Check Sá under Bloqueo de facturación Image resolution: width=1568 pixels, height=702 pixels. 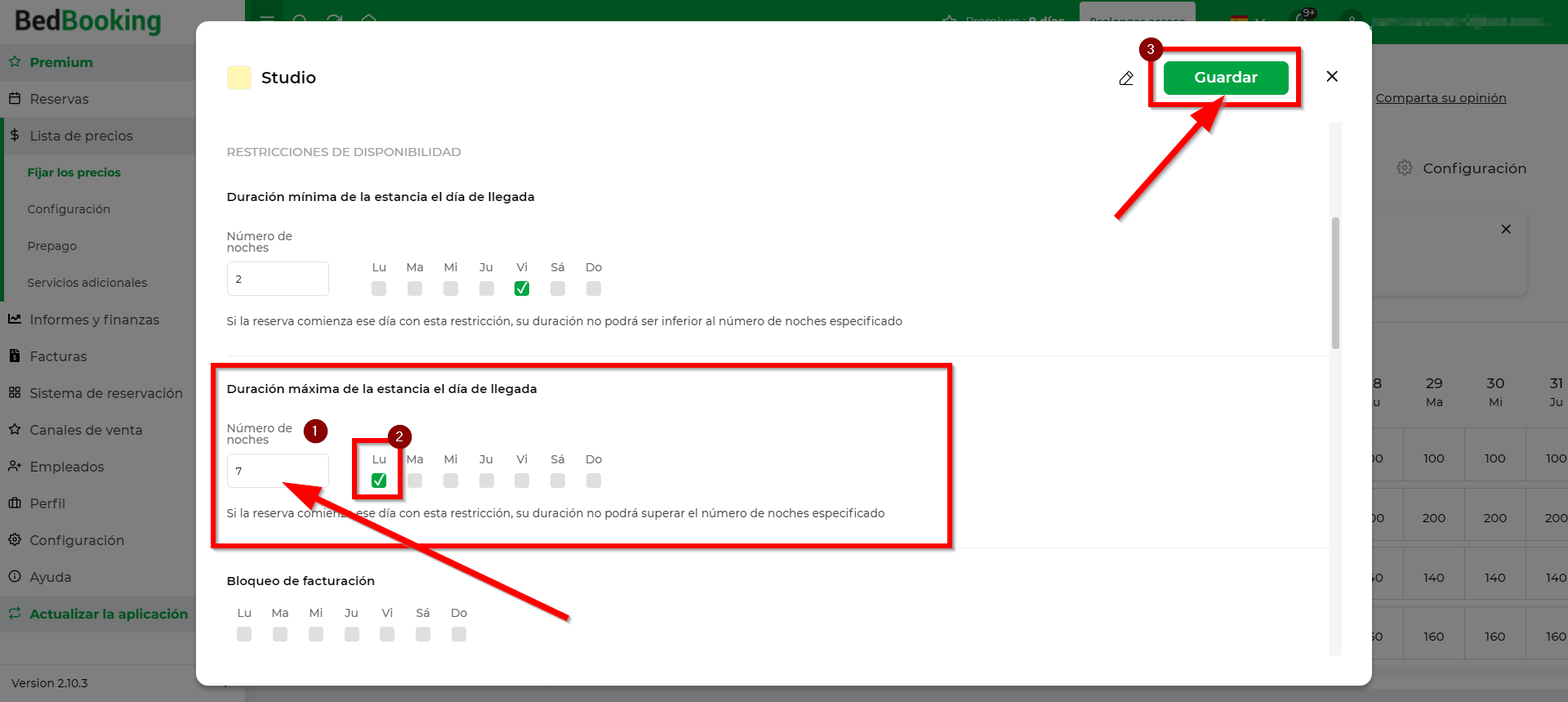tap(423, 634)
